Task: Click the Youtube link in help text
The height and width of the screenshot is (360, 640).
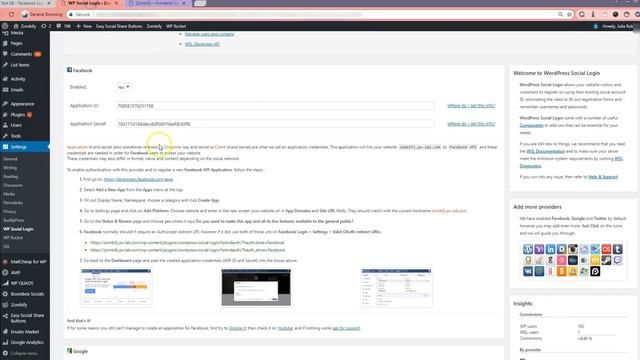Action: coord(285,328)
